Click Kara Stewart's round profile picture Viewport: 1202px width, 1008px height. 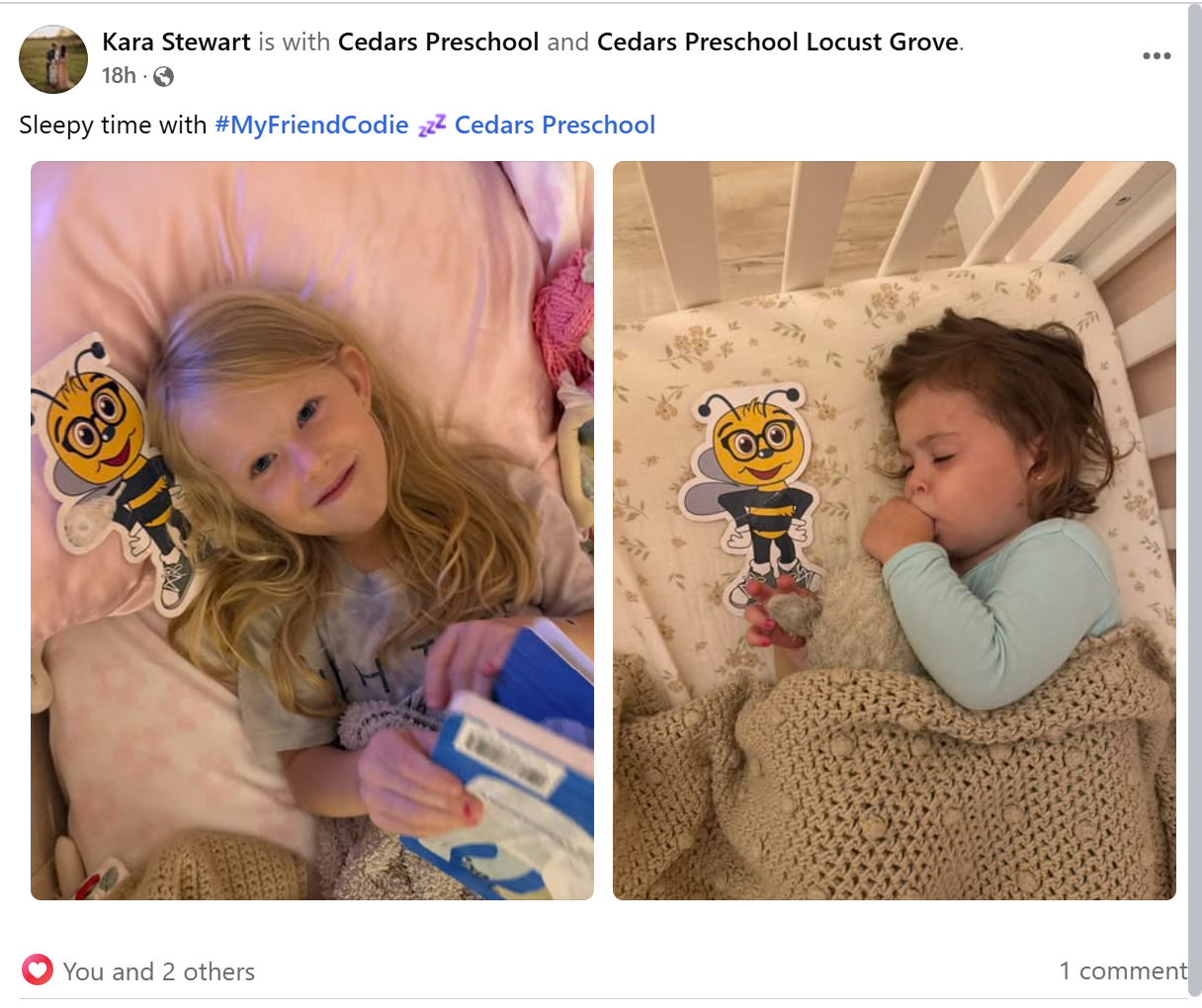coord(53,59)
